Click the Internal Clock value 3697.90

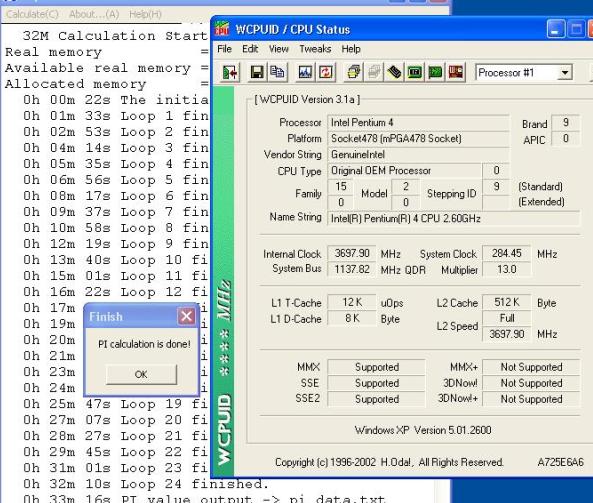coord(352,253)
